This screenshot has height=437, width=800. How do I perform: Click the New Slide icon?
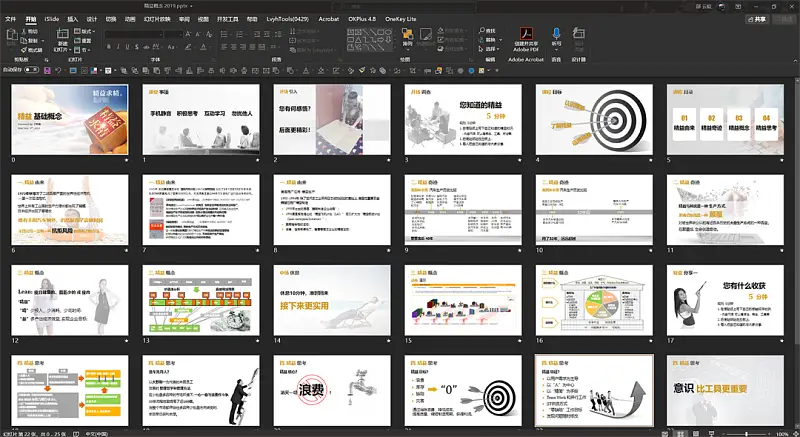coord(62,34)
